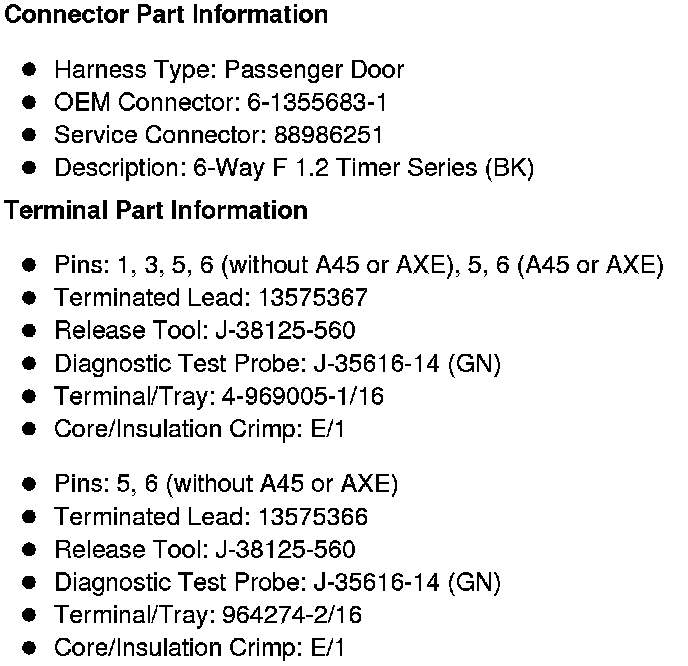Click the second Diagnostic Test Probe line
The image size is (688, 666).
(x=277, y=582)
